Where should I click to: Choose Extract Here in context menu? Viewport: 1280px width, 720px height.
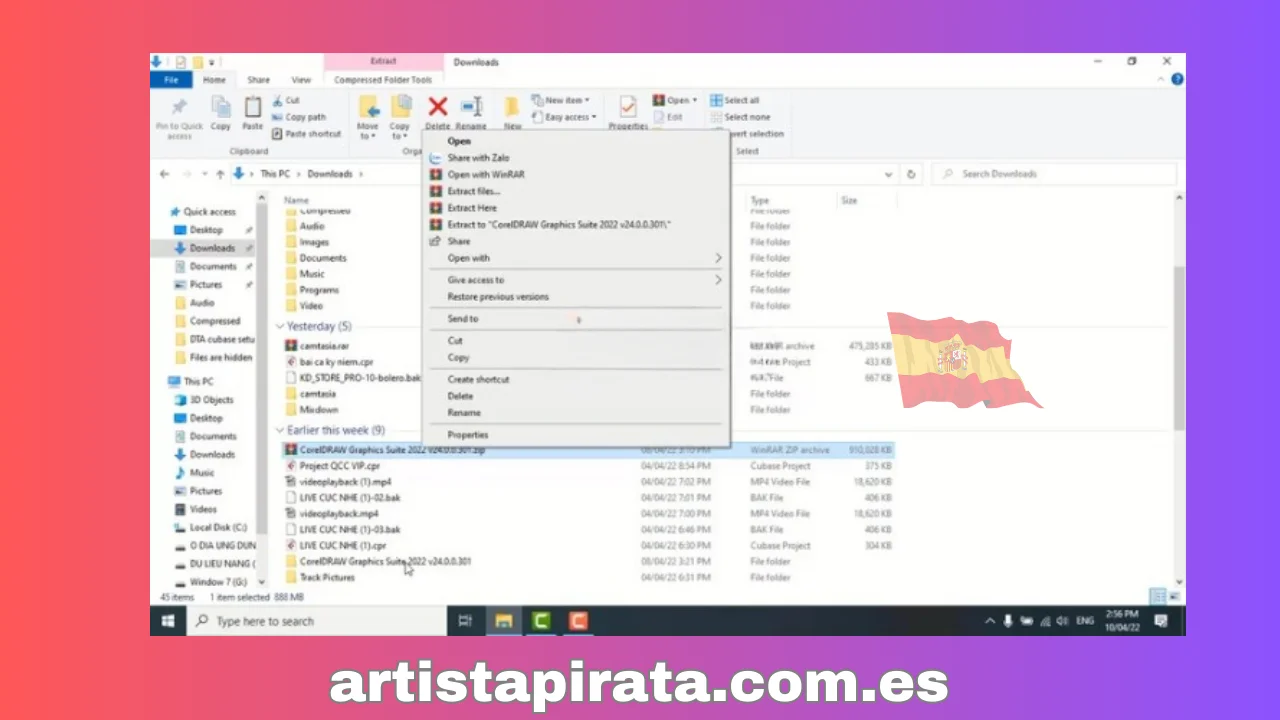click(x=471, y=208)
